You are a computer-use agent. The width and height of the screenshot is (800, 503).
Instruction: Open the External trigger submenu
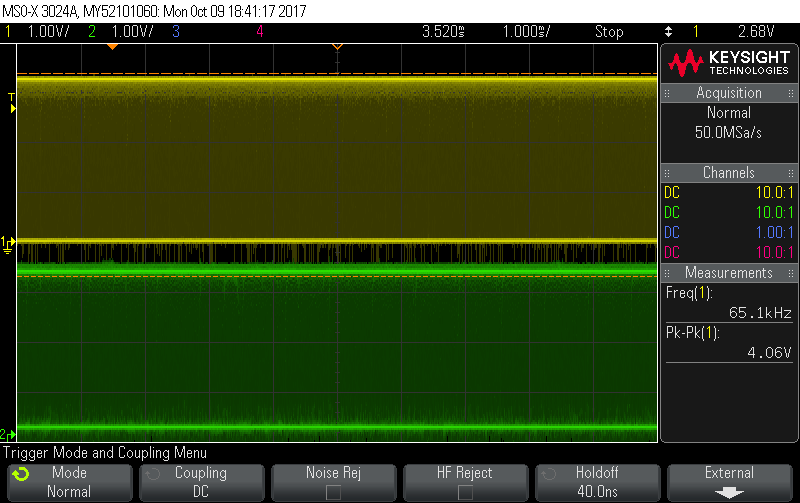730,482
